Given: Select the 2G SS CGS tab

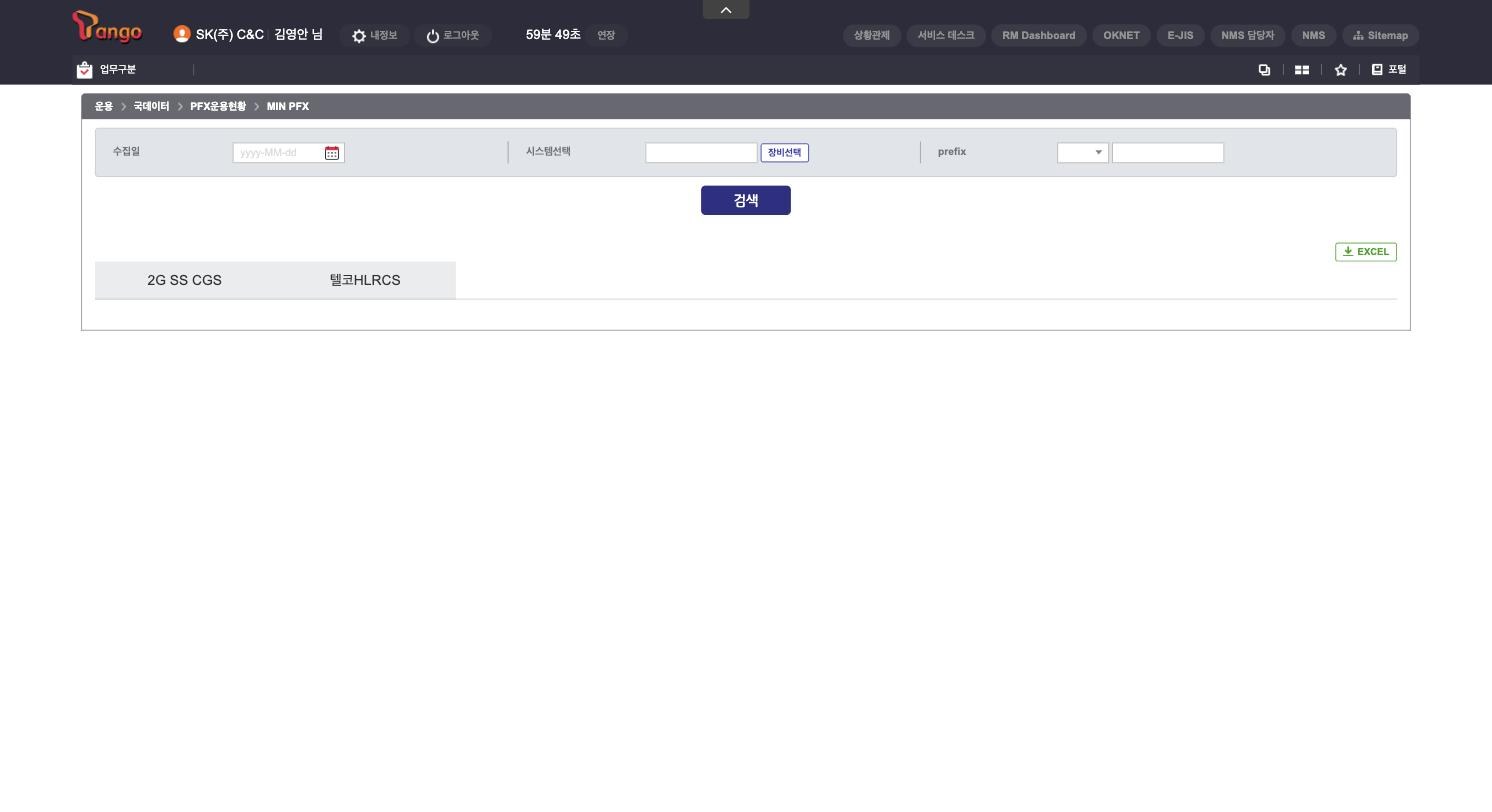Looking at the screenshot, I should [x=185, y=280].
